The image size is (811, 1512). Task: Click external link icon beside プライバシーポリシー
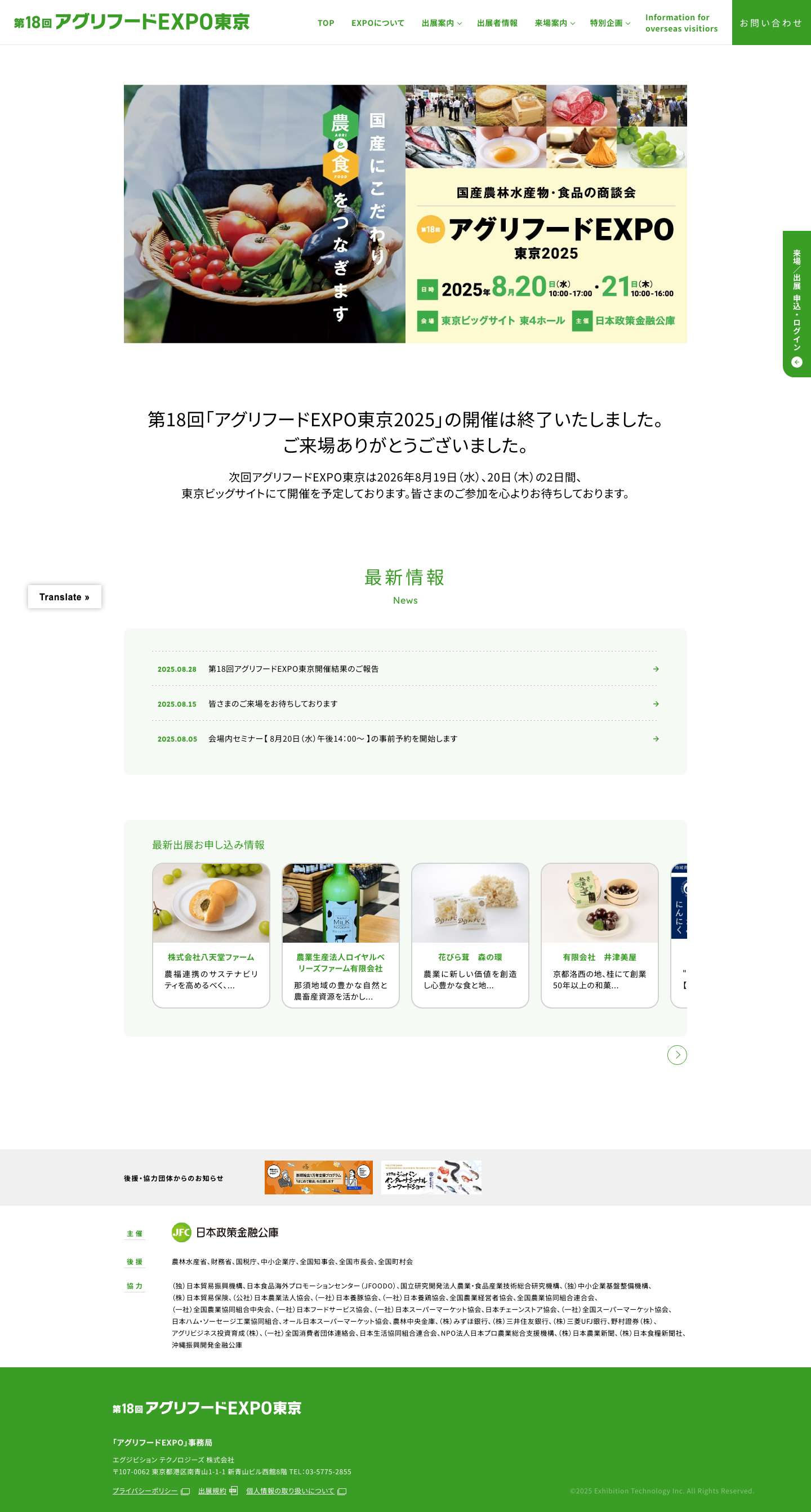[185, 1491]
